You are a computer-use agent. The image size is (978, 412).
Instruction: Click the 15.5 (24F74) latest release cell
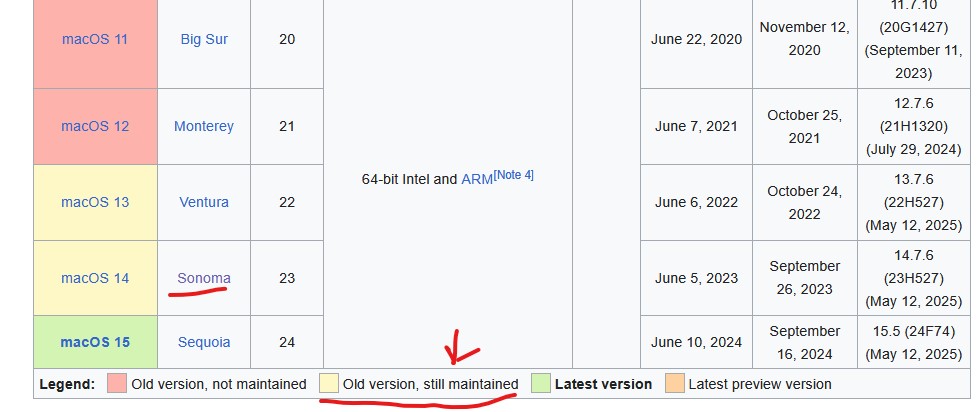[913, 342]
